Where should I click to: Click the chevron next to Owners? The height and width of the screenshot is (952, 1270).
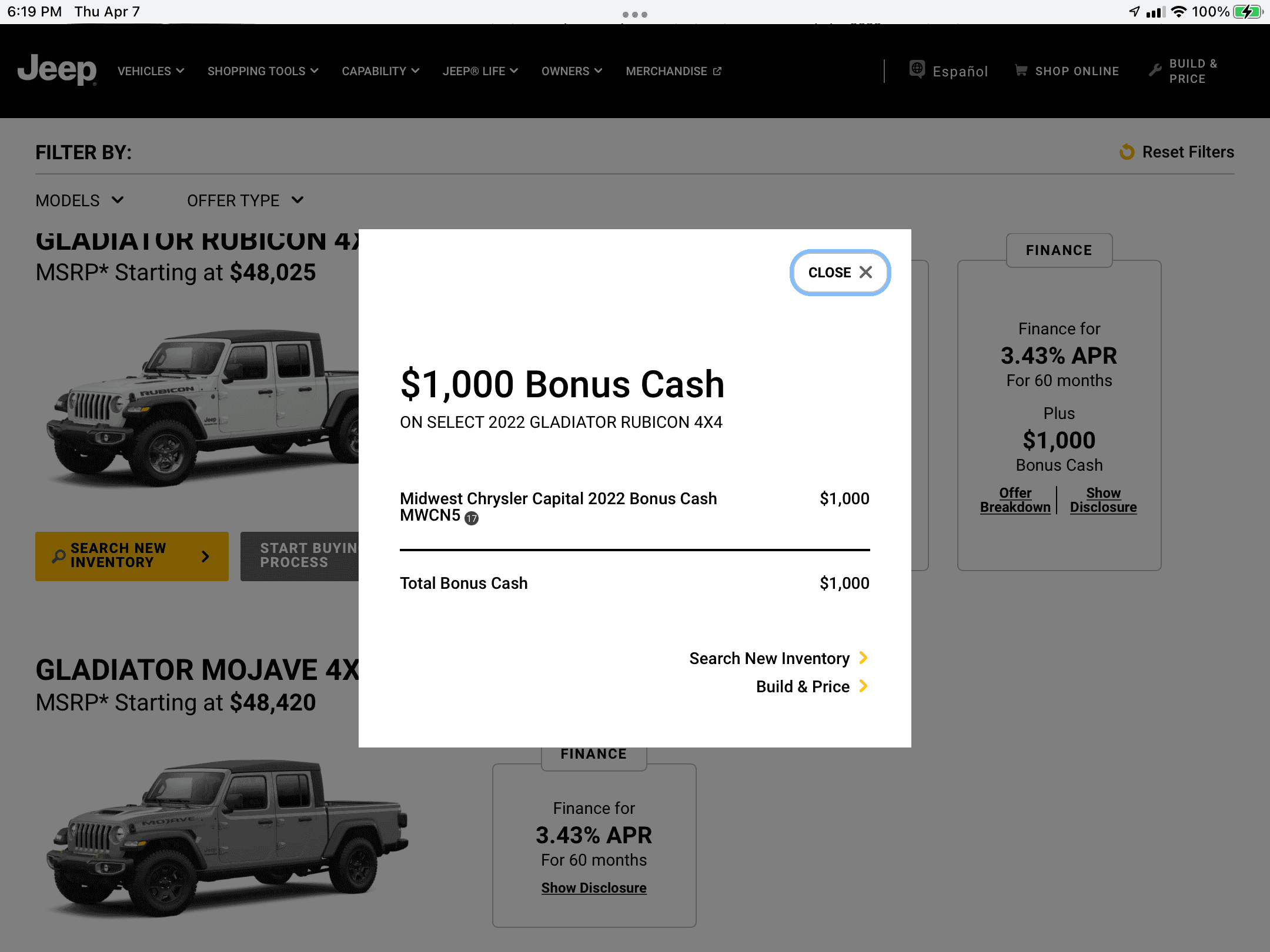tap(598, 71)
